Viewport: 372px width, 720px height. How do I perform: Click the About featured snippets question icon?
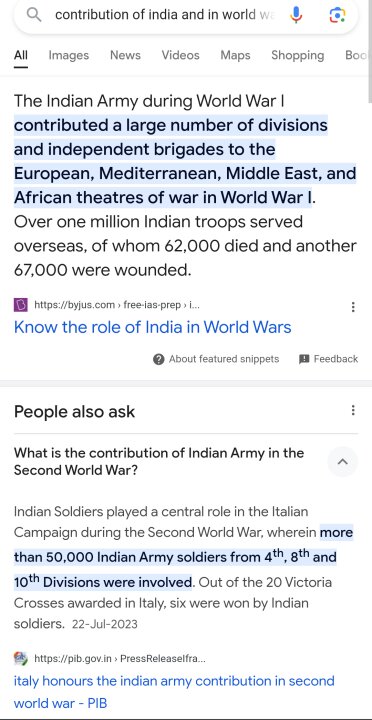coord(158,359)
